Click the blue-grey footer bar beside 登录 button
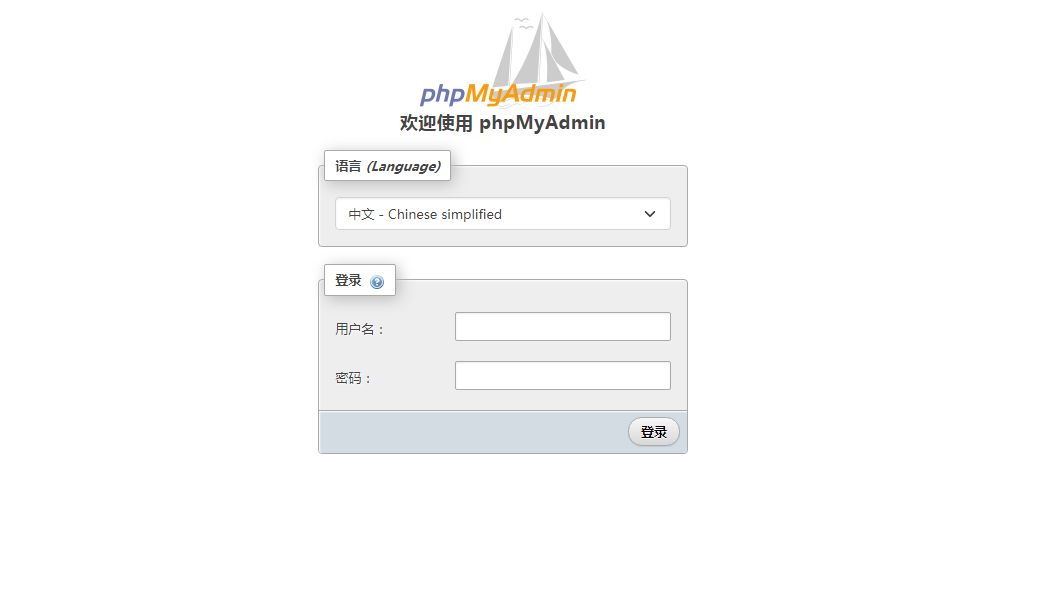The width and height of the screenshot is (1042, 609). point(473,432)
